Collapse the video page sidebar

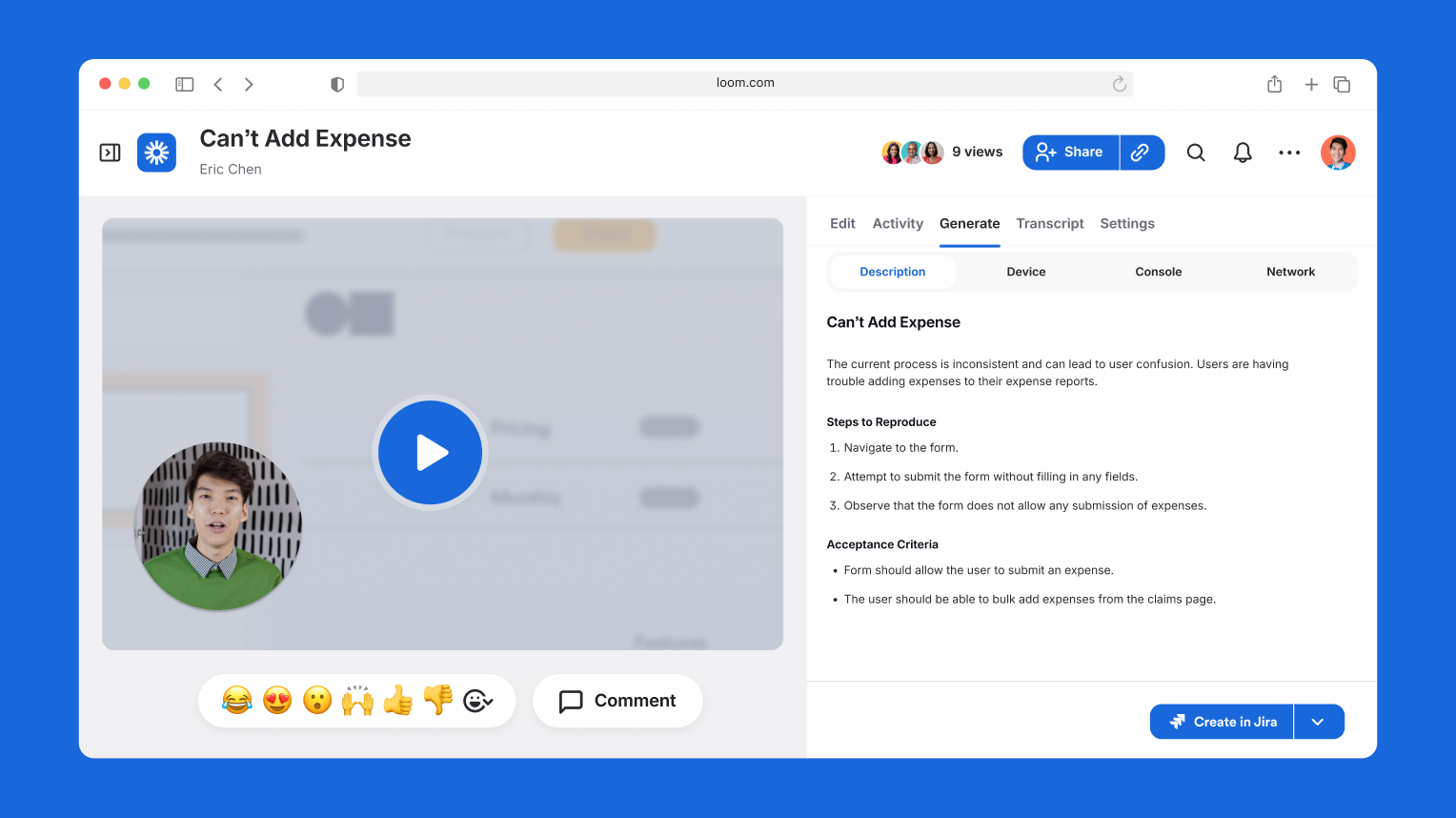click(x=110, y=153)
